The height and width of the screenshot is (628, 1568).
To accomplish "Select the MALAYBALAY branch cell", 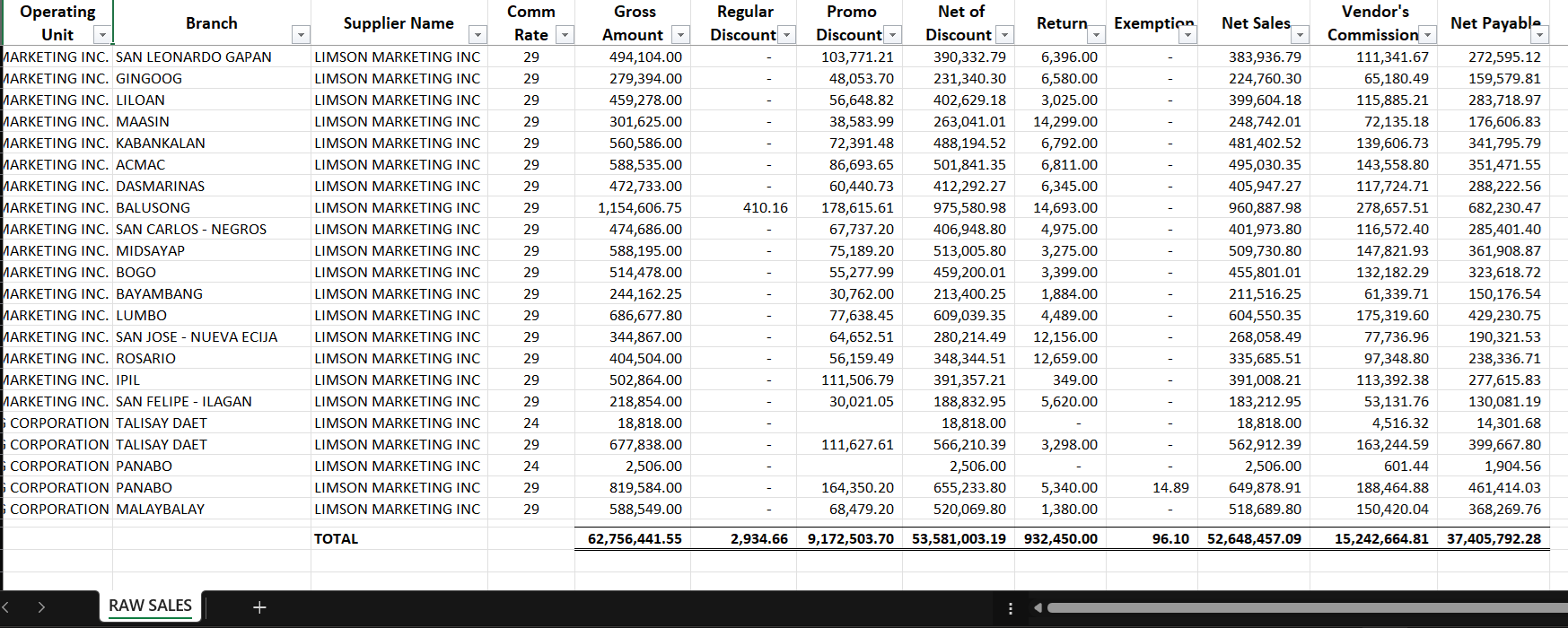I will point(212,509).
